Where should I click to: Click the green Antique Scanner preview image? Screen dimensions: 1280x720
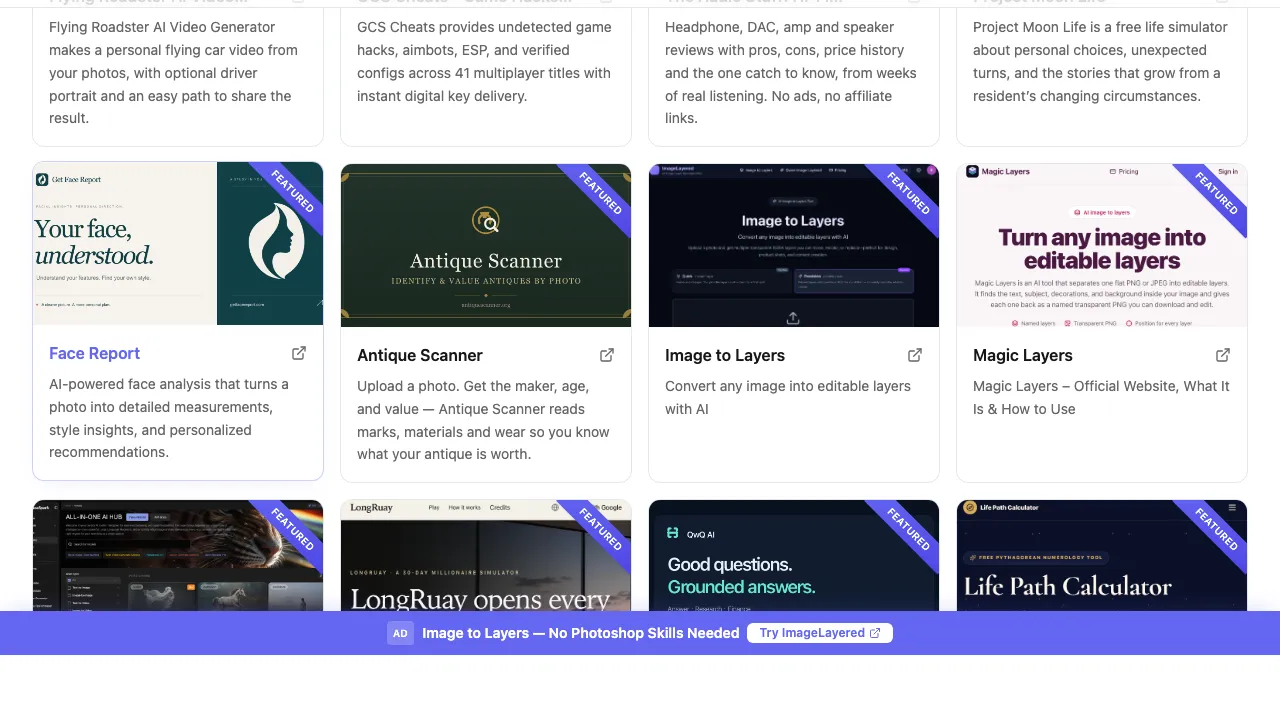click(486, 245)
